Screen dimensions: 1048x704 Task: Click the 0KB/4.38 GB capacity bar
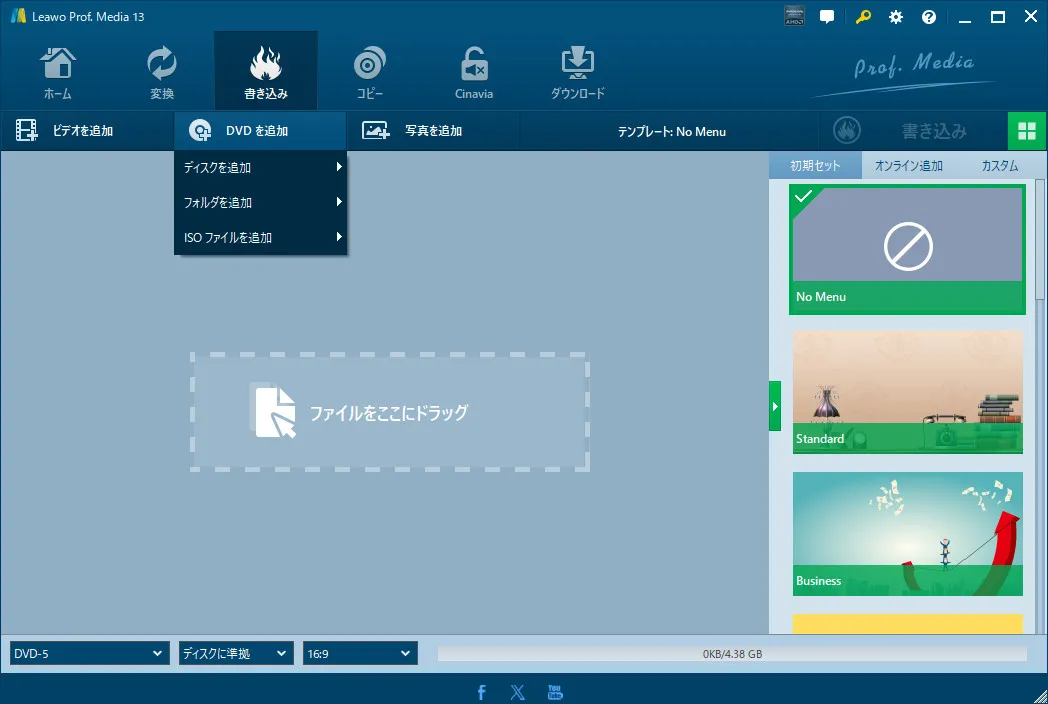click(732, 654)
